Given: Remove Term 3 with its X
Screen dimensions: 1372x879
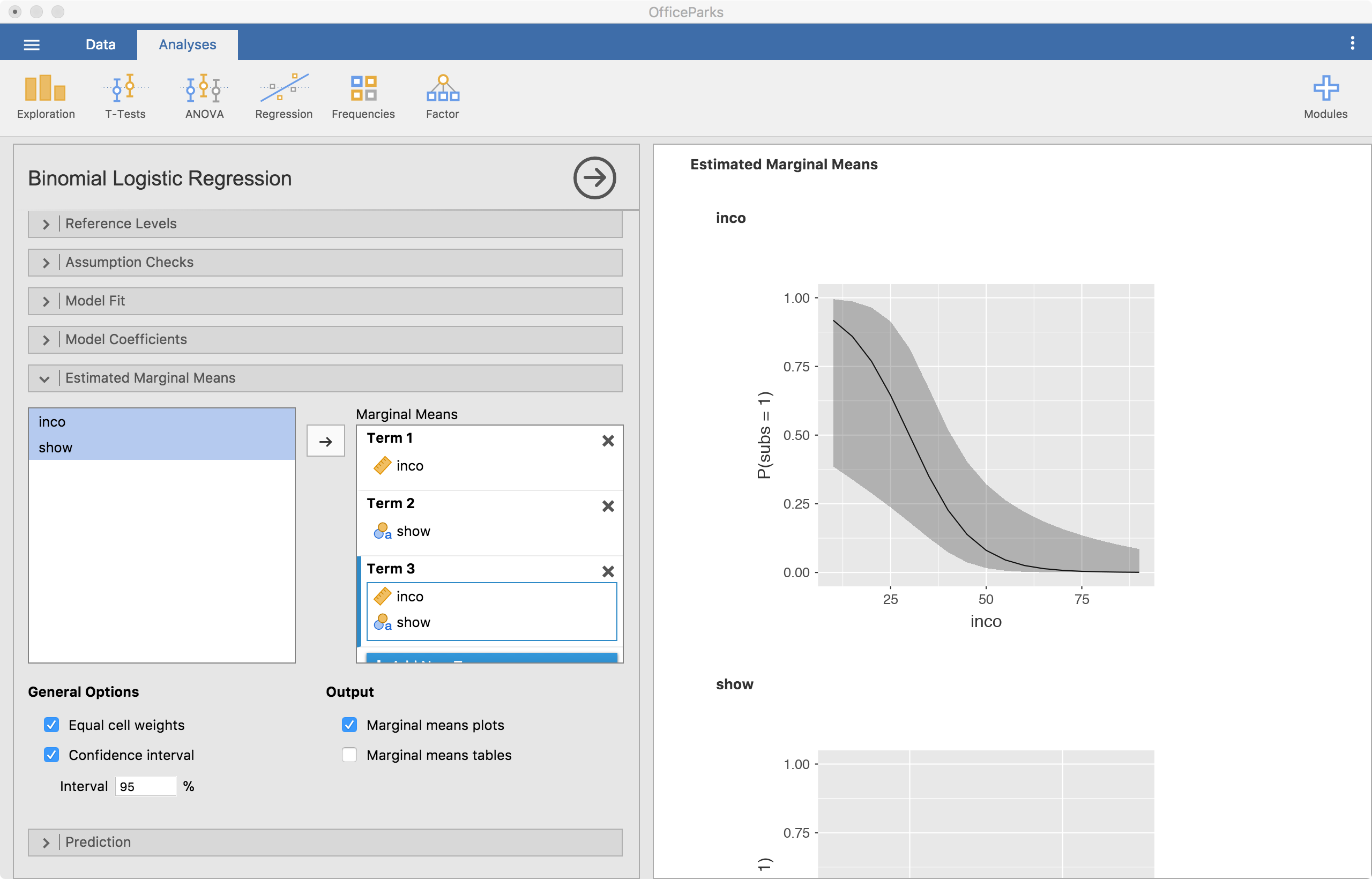Looking at the screenshot, I should click(x=608, y=571).
